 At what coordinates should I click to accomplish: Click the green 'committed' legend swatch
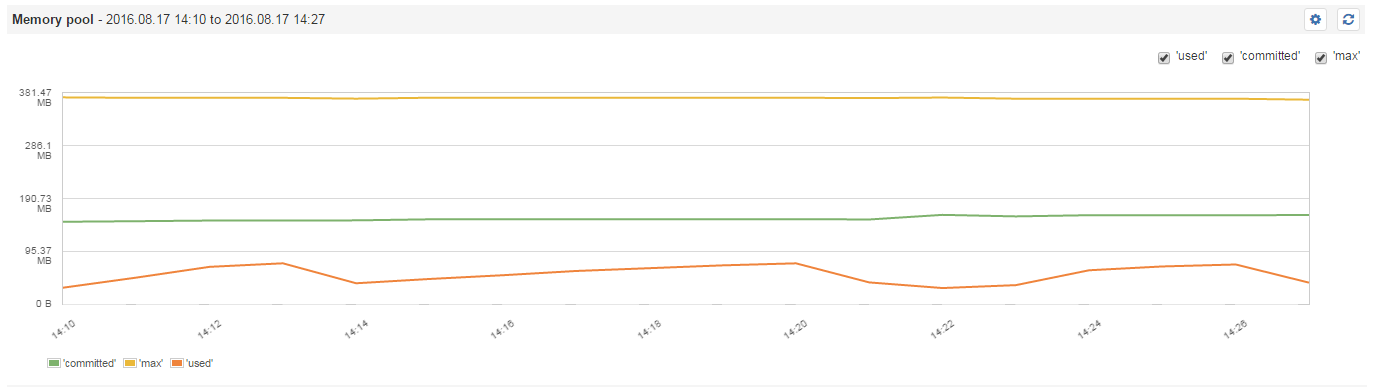pyautogui.click(x=54, y=362)
